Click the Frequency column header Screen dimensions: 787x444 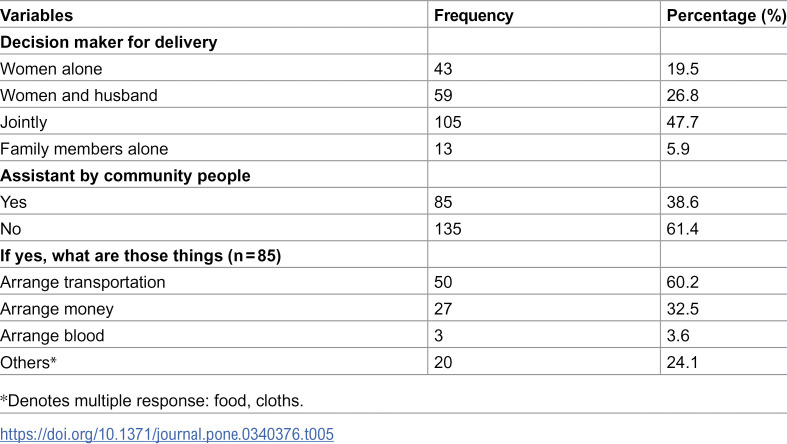pyautogui.click(x=473, y=16)
